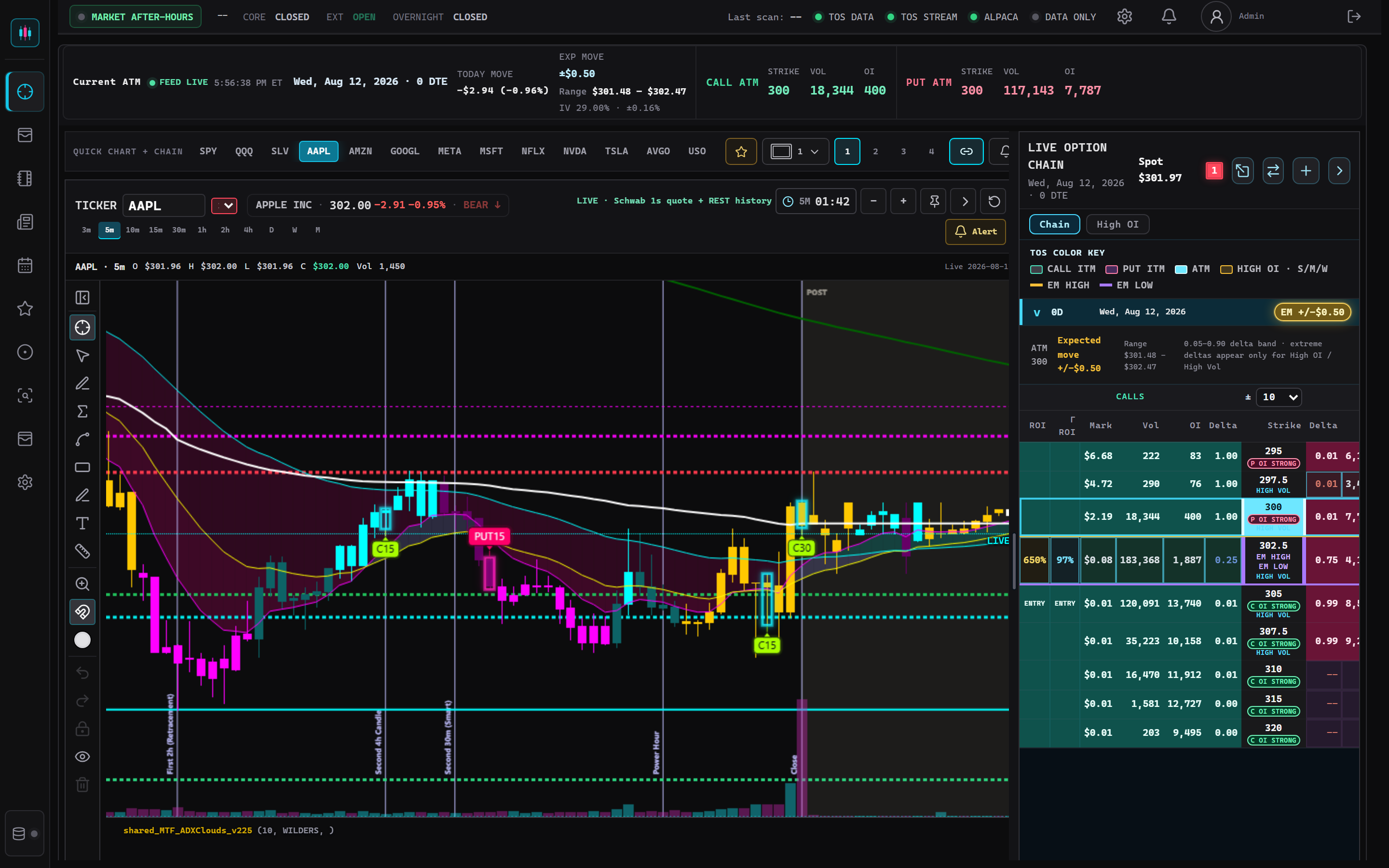Click the MARKET AFTER-HOURS status badge
Screen dimensions: 1389x868
(x=136, y=17)
